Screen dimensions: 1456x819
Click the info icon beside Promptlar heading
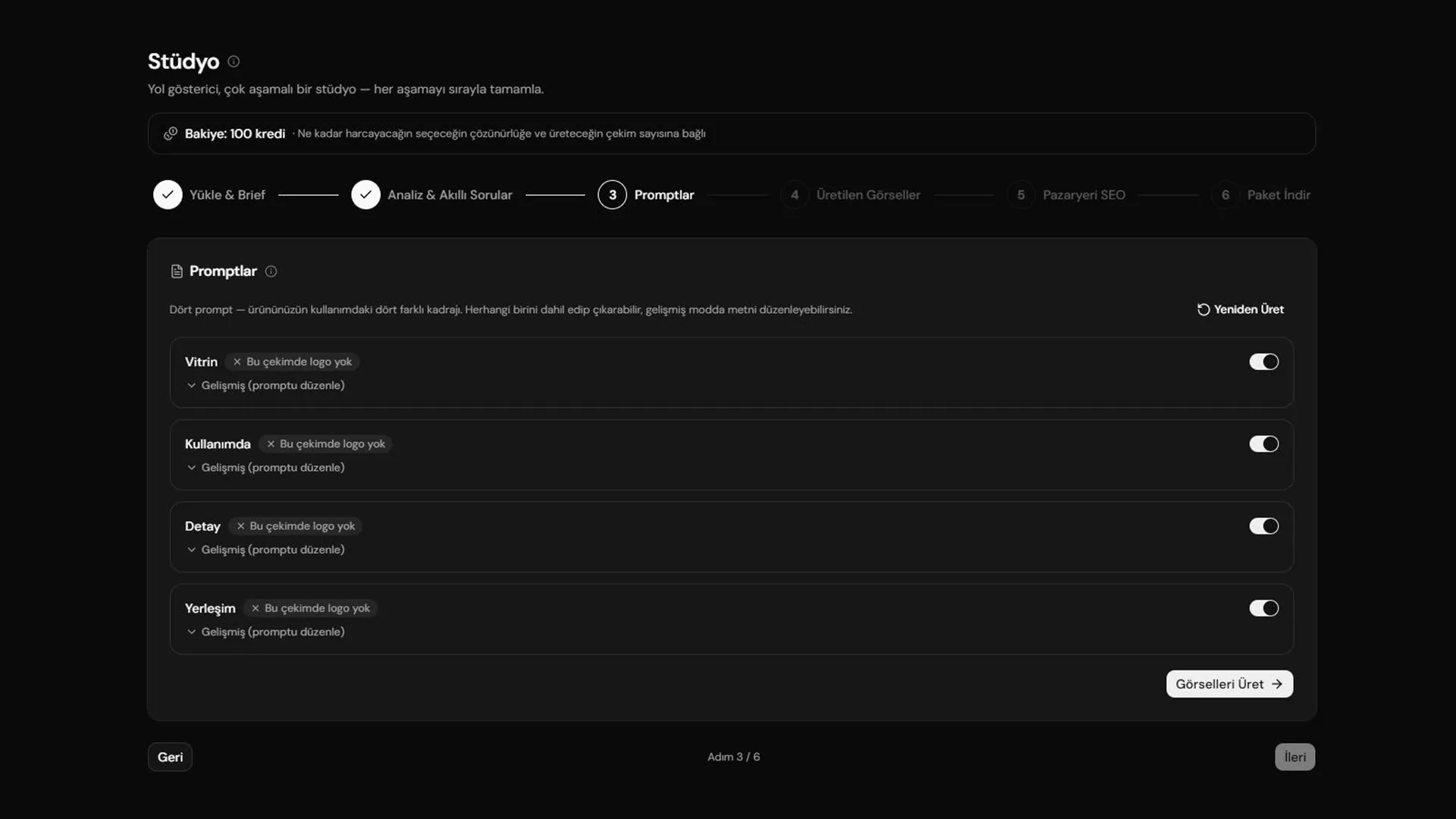point(271,271)
